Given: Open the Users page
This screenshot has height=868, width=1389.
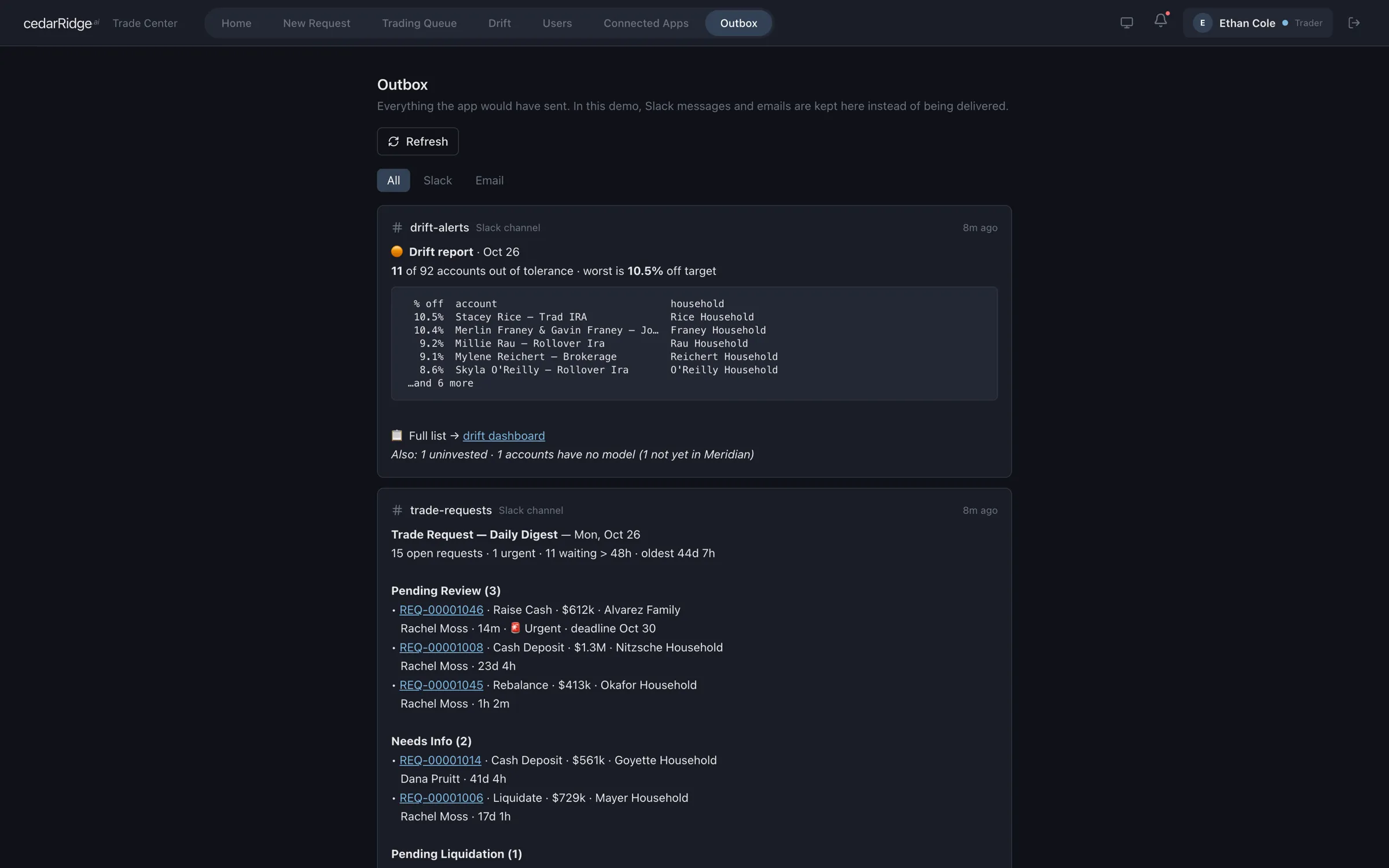Looking at the screenshot, I should 557,23.
